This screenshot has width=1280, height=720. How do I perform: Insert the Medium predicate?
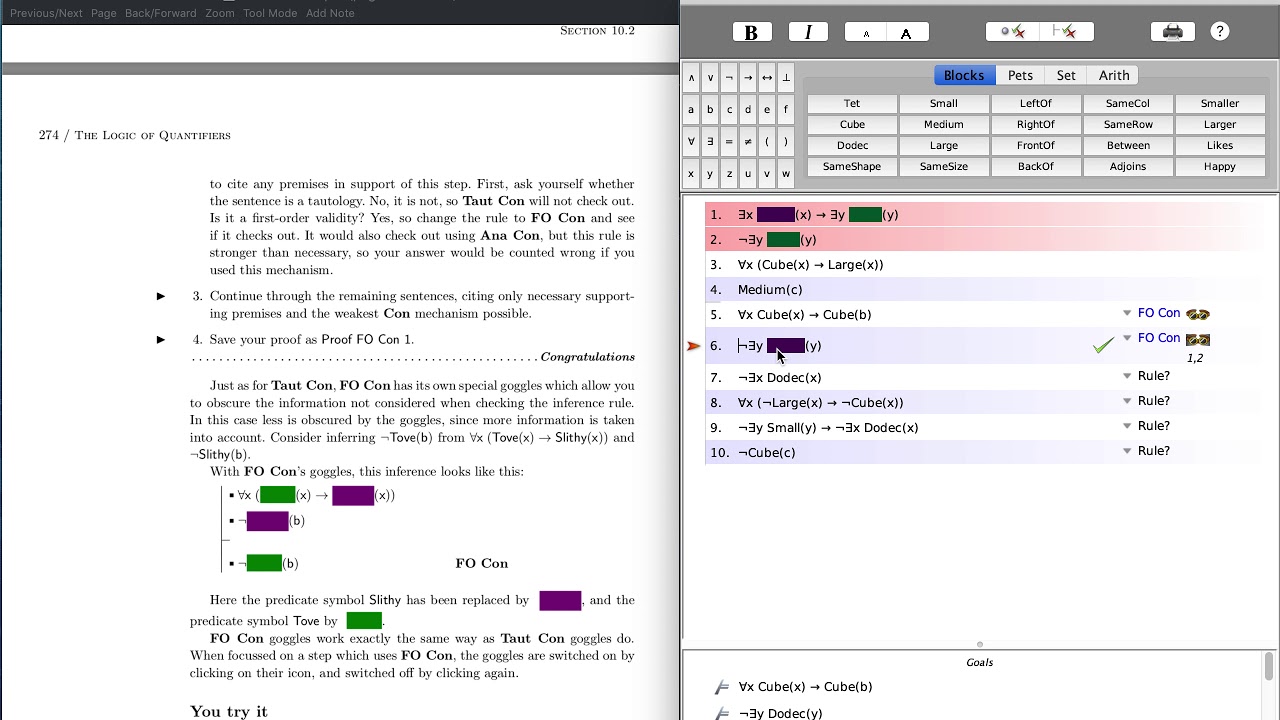[944, 125]
